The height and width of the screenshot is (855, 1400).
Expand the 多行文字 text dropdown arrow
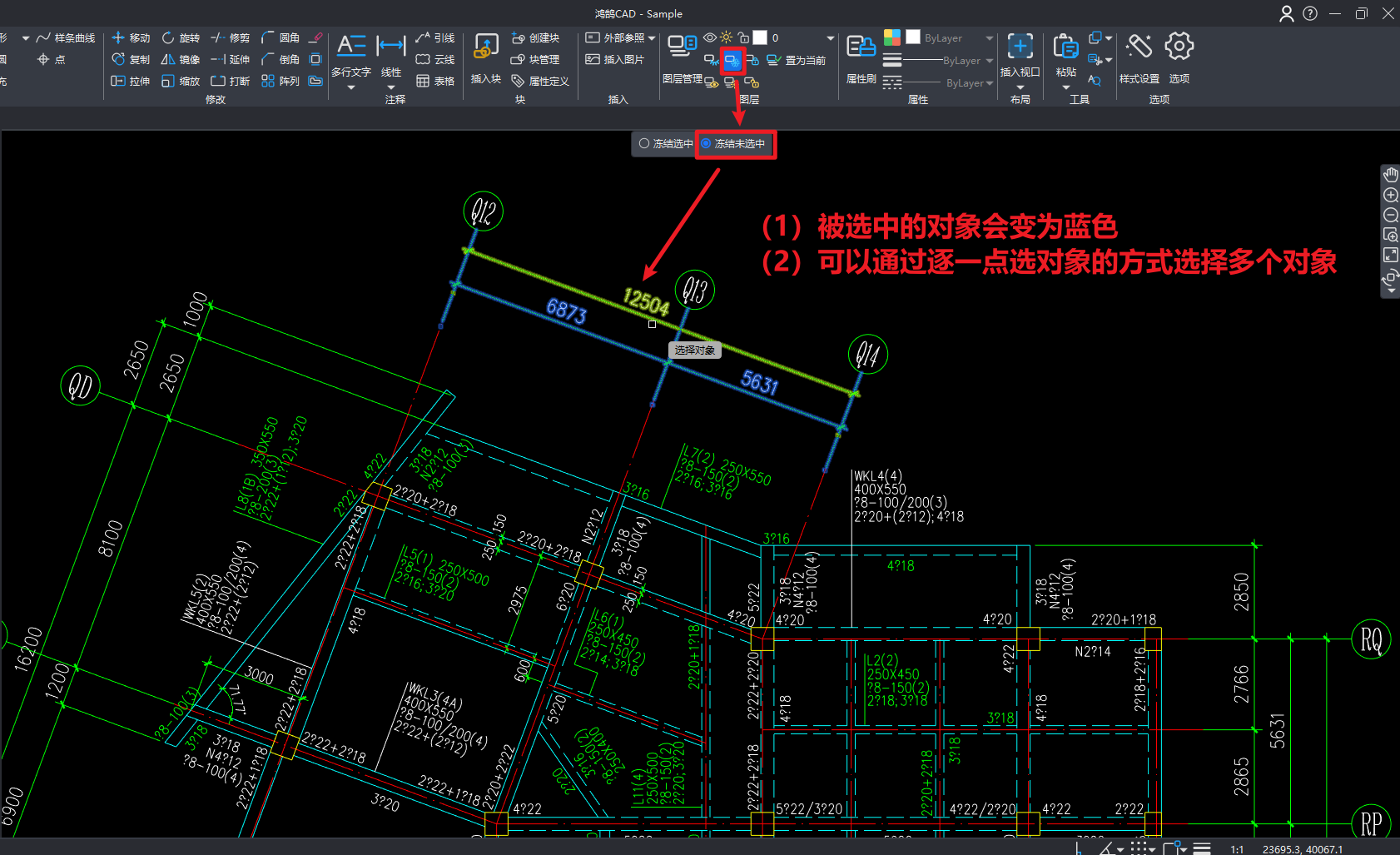pyautogui.click(x=351, y=87)
